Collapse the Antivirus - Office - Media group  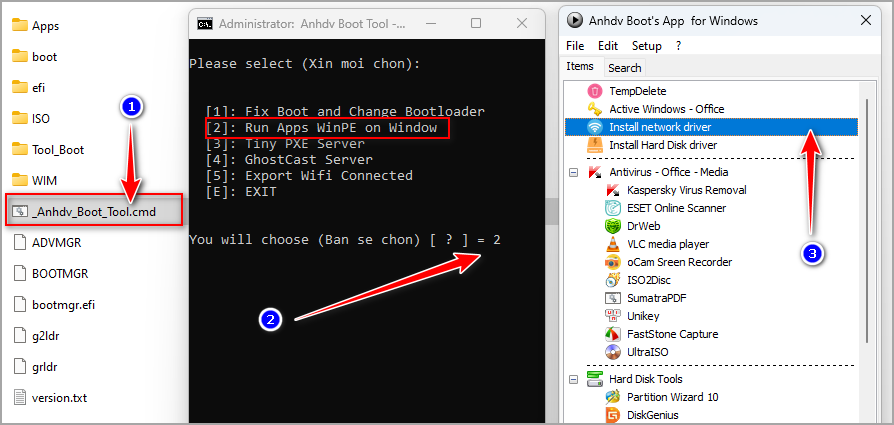[x=573, y=172]
